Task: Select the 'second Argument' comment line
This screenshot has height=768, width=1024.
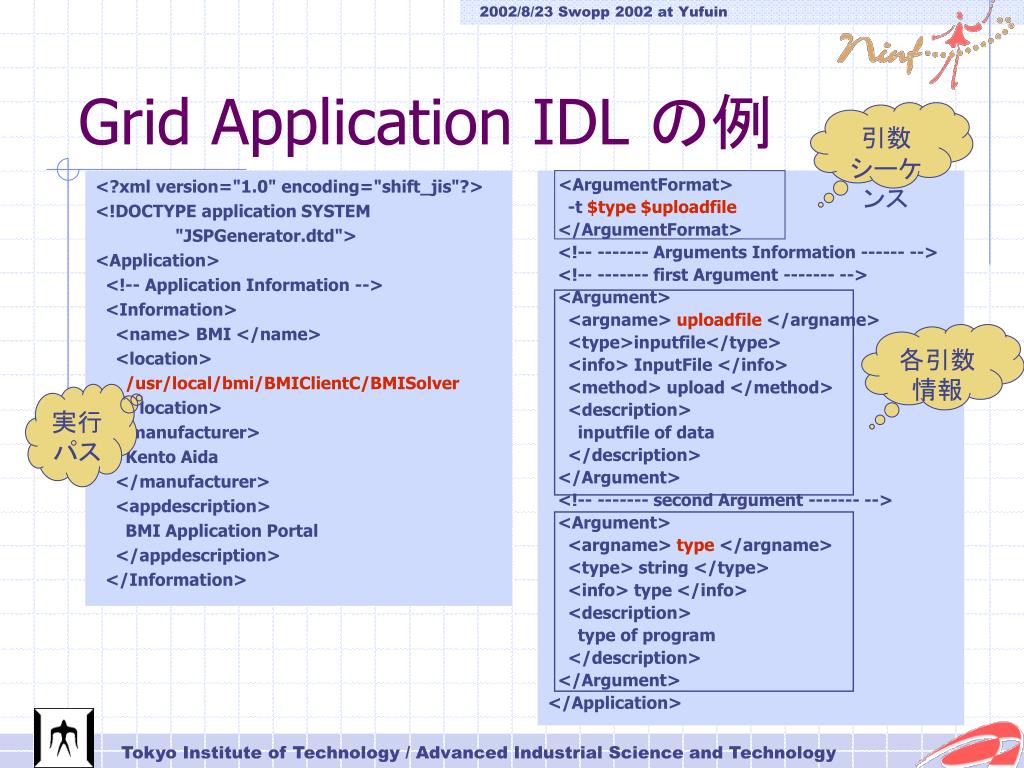Action: click(x=725, y=500)
